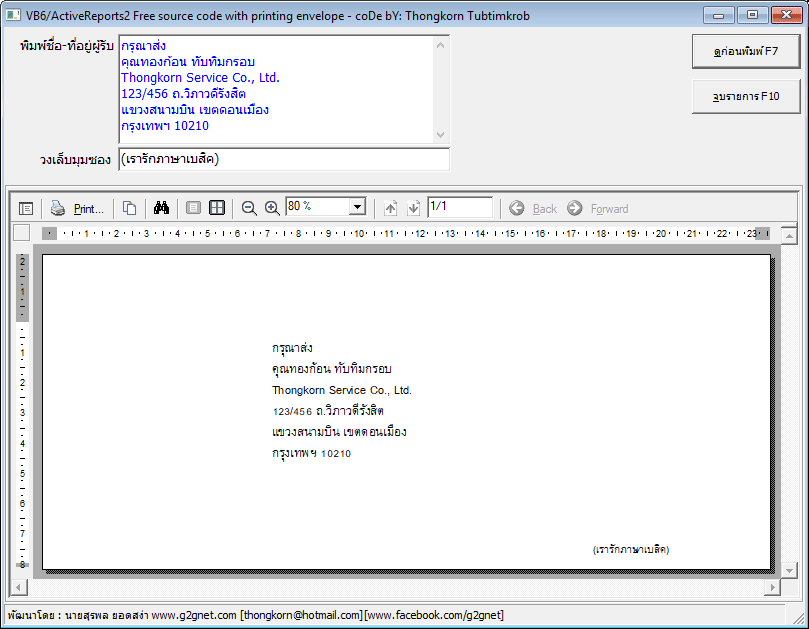Zoom out with the minus magnifier
Image resolution: width=809 pixels, height=629 pixels.
tap(249, 208)
